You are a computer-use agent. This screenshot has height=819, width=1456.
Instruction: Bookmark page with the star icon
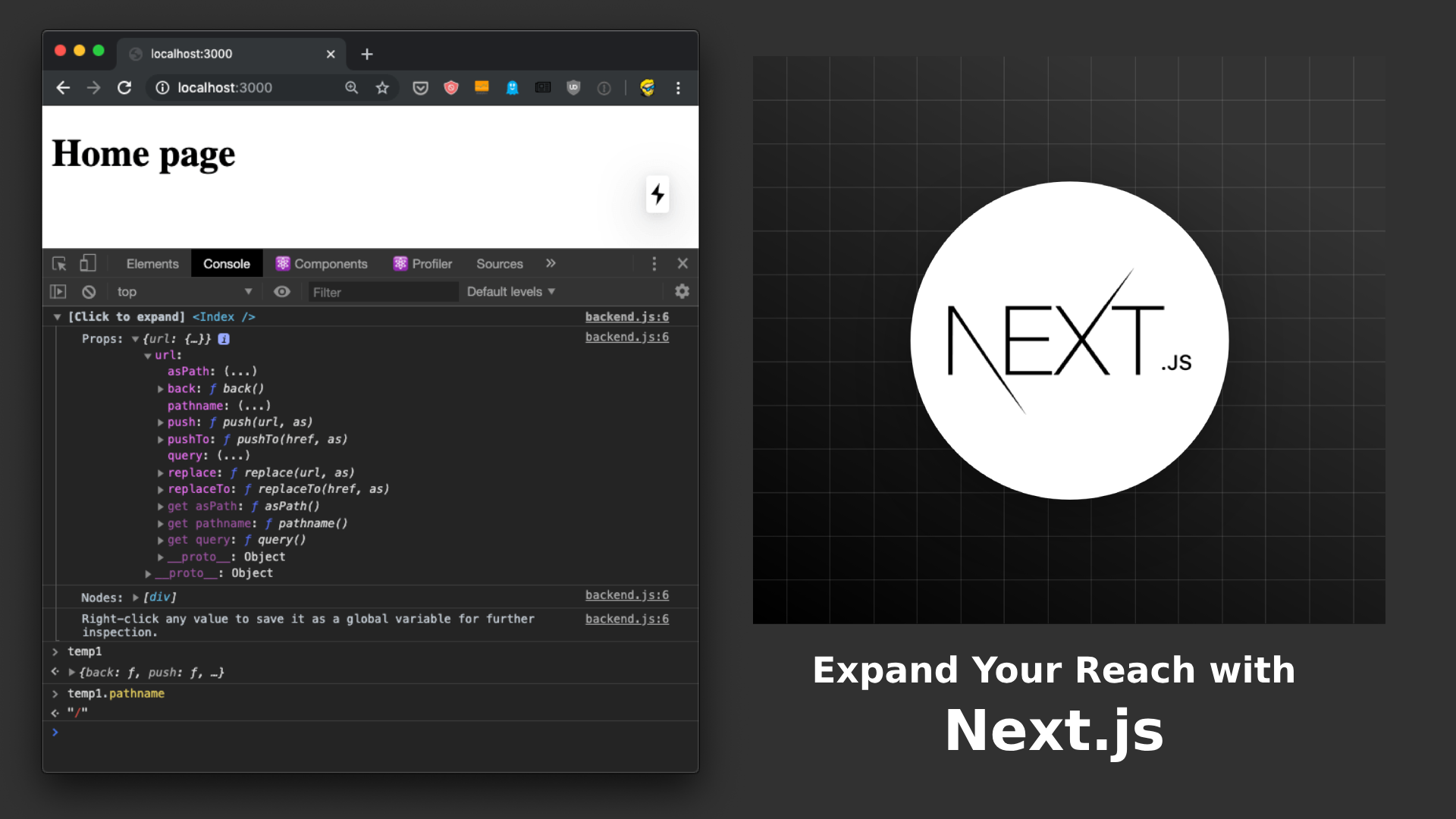[x=382, y=88]
